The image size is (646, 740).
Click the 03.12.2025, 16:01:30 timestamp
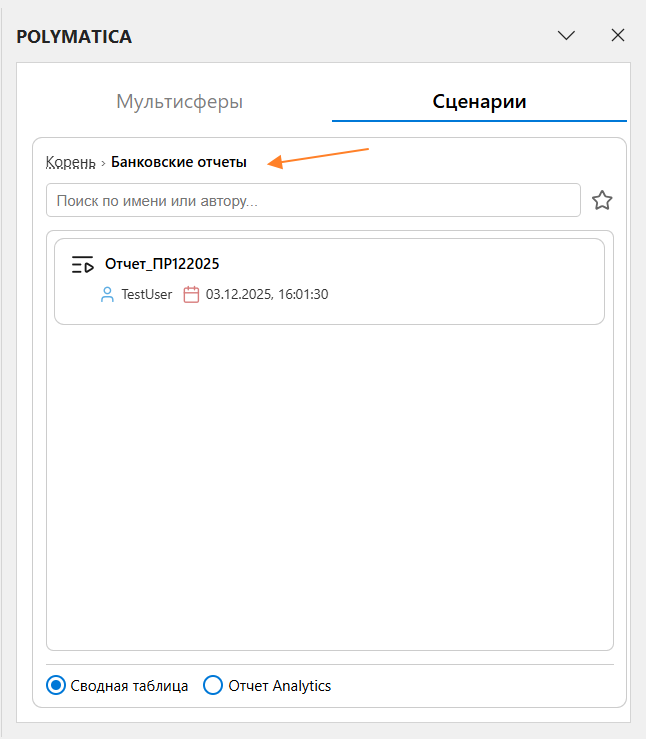click(267, 295)
